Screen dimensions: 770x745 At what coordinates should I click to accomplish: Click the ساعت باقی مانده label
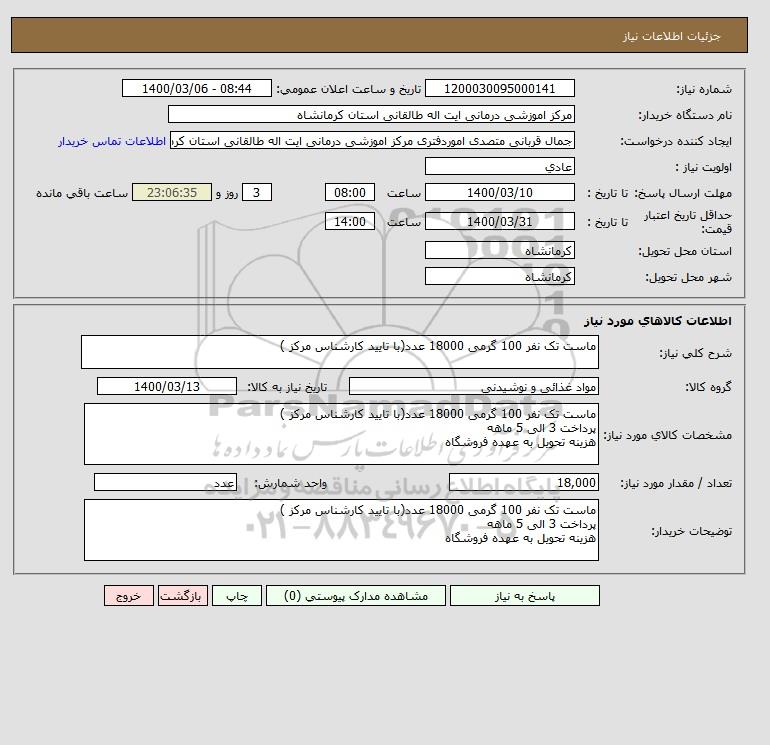click(82, 193)
